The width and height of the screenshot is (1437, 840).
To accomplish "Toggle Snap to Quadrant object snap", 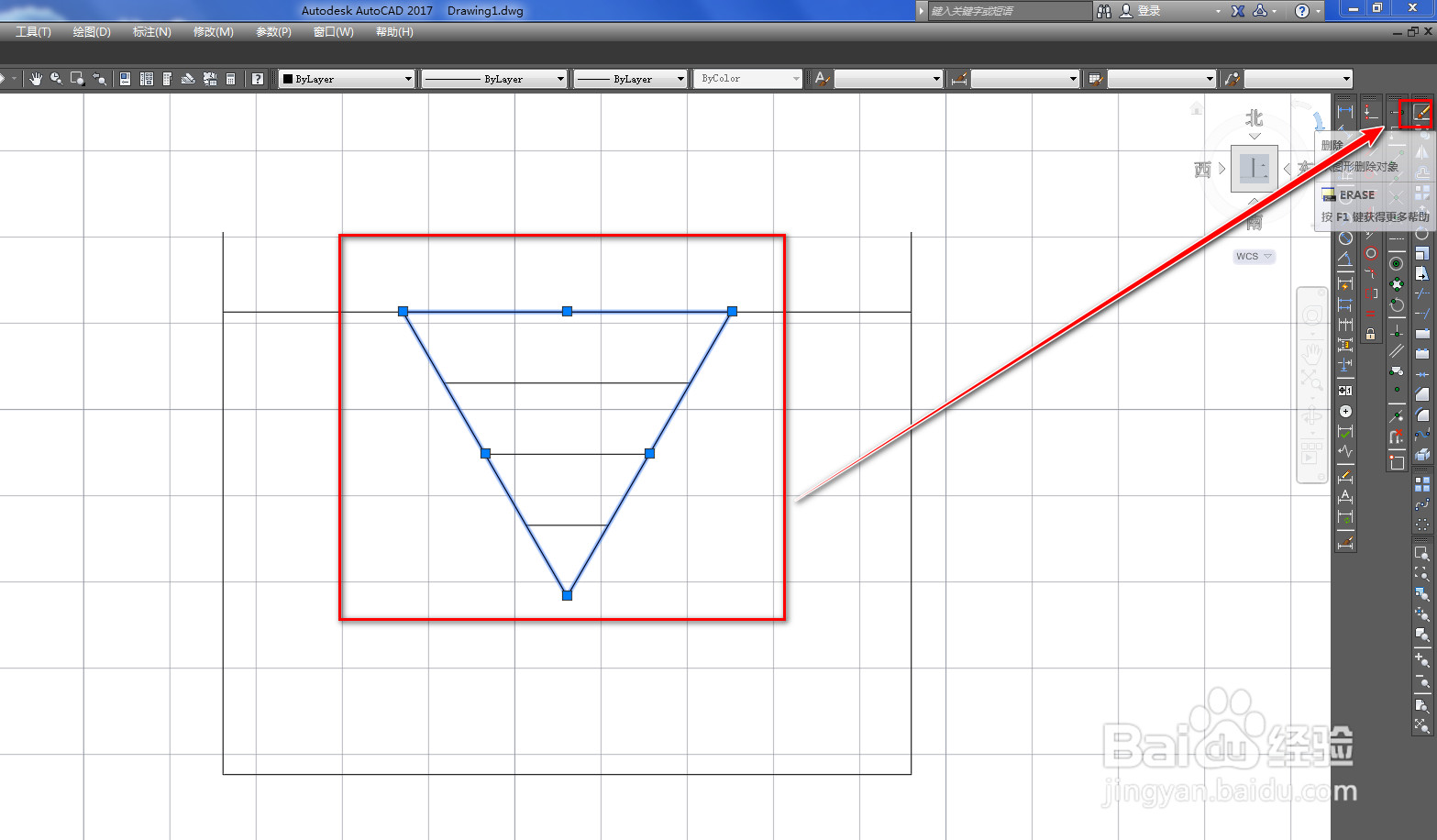I will click(x=1397, y=284).
